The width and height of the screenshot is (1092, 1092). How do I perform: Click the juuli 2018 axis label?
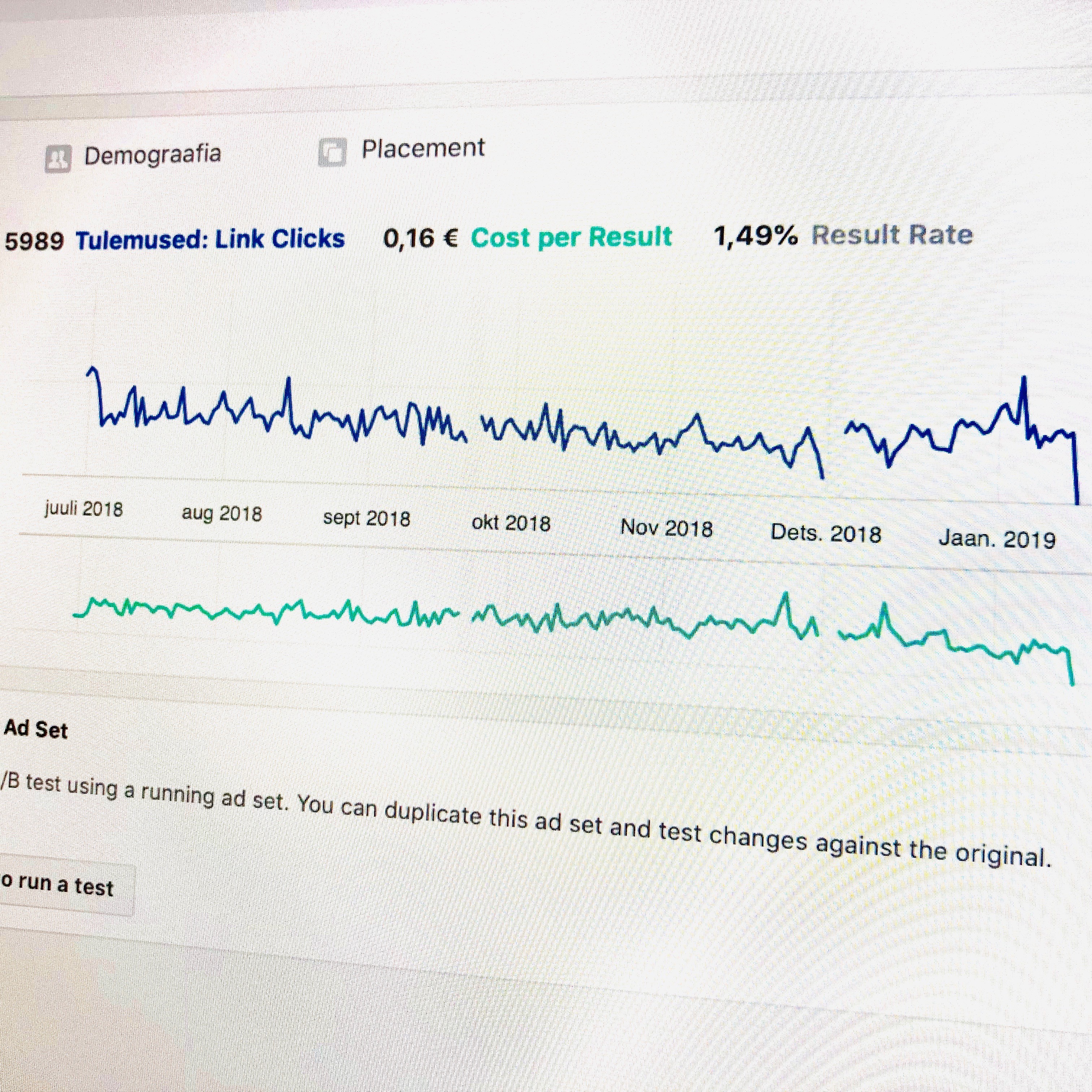[84, 509]
